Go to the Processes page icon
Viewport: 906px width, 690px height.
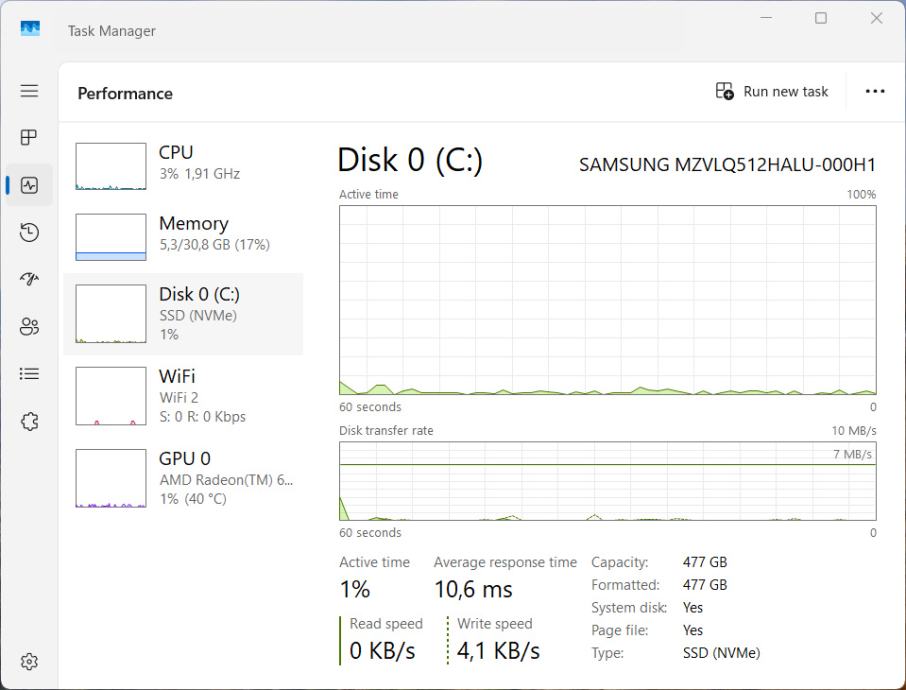tap(29, 137)
